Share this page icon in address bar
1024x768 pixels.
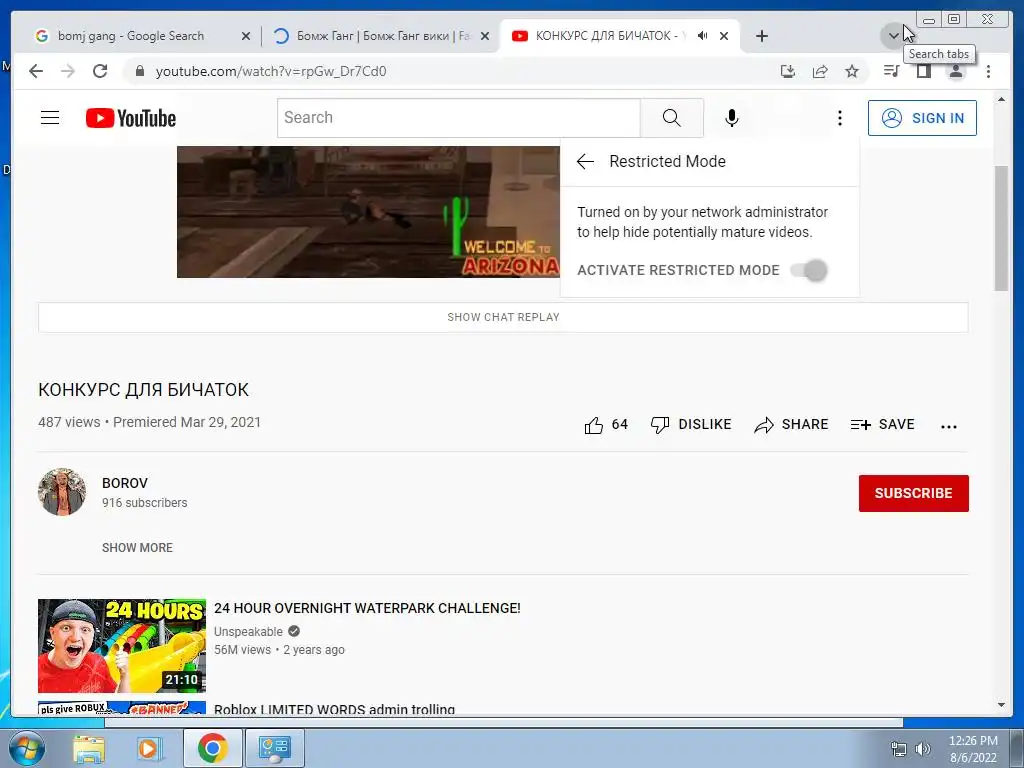tap(820, 71)
